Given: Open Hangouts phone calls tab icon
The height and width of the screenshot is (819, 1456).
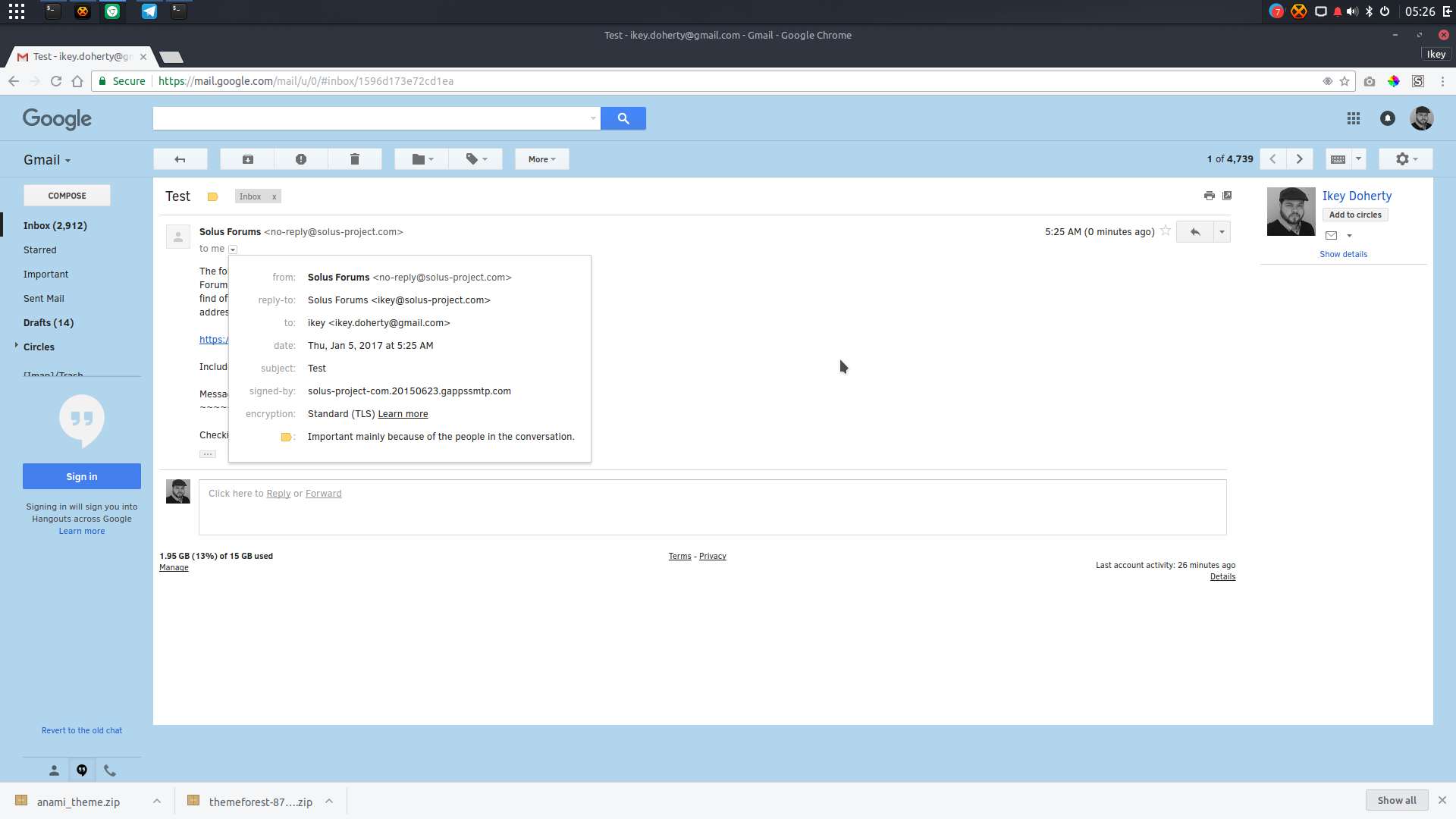Looking at the screenshot, I should point(110,770).
